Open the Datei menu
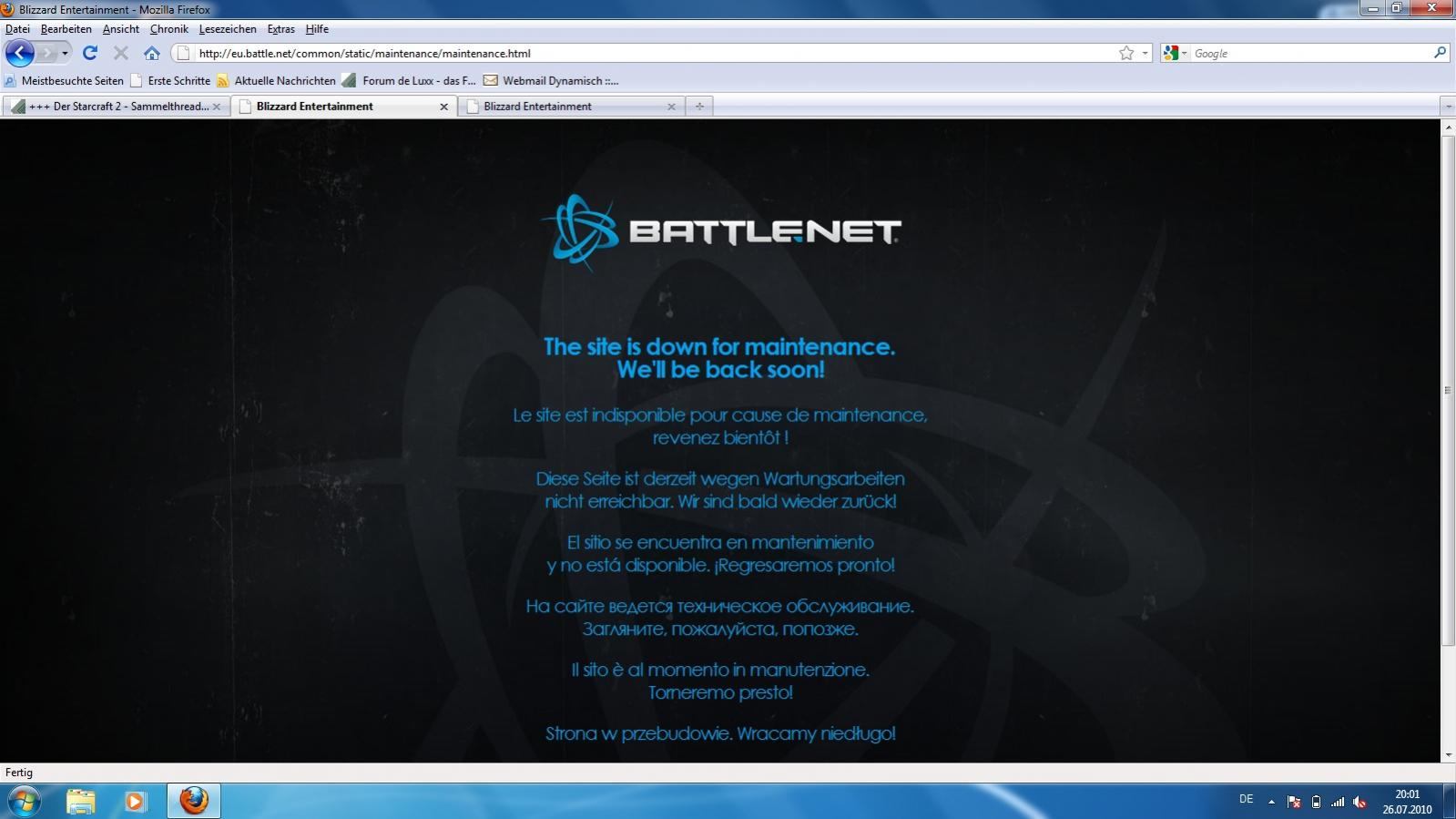The width and height of the screenshot is (1456, 819). click(x=17, y=29)
